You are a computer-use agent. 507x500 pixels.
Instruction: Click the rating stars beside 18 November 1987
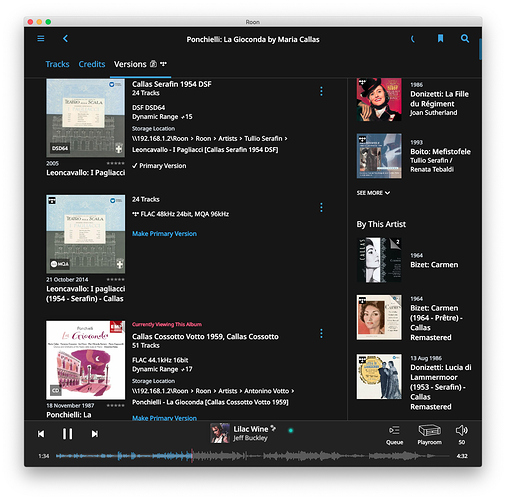click(x=116, y=405)
